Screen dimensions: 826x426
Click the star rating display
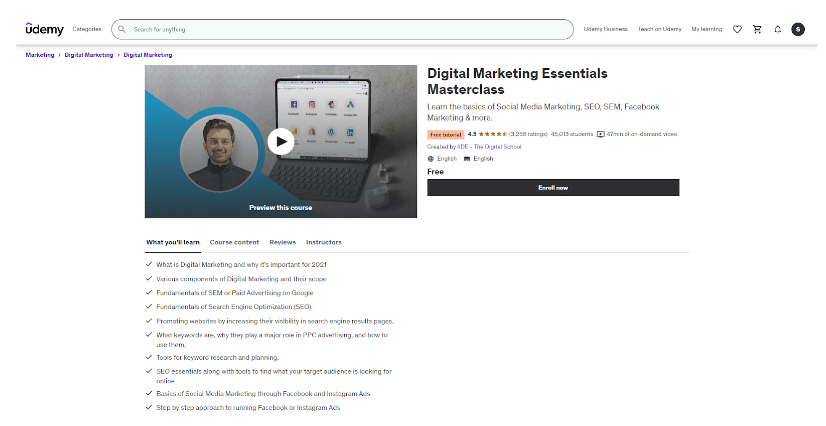[x=493, y=134]
